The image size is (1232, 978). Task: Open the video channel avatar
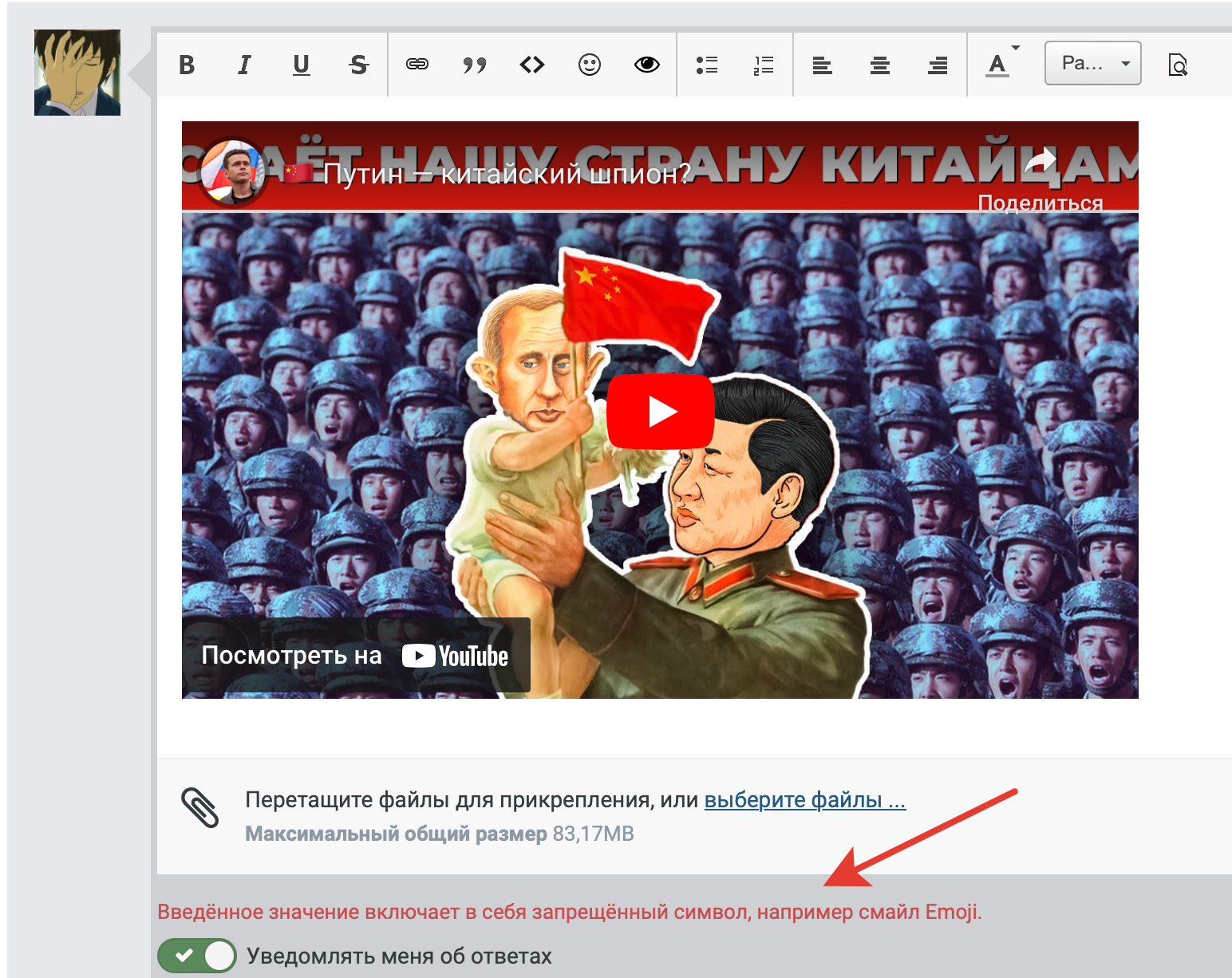(x=232, y=172)
